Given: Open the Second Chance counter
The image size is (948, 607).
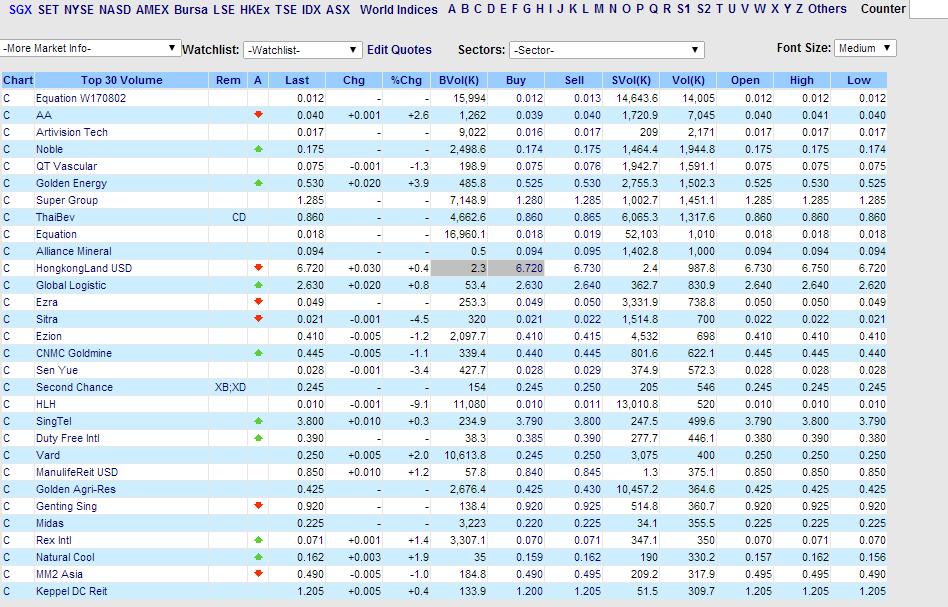Looking at the screenshot, I should pyautogui.click(x=74, y=387).
